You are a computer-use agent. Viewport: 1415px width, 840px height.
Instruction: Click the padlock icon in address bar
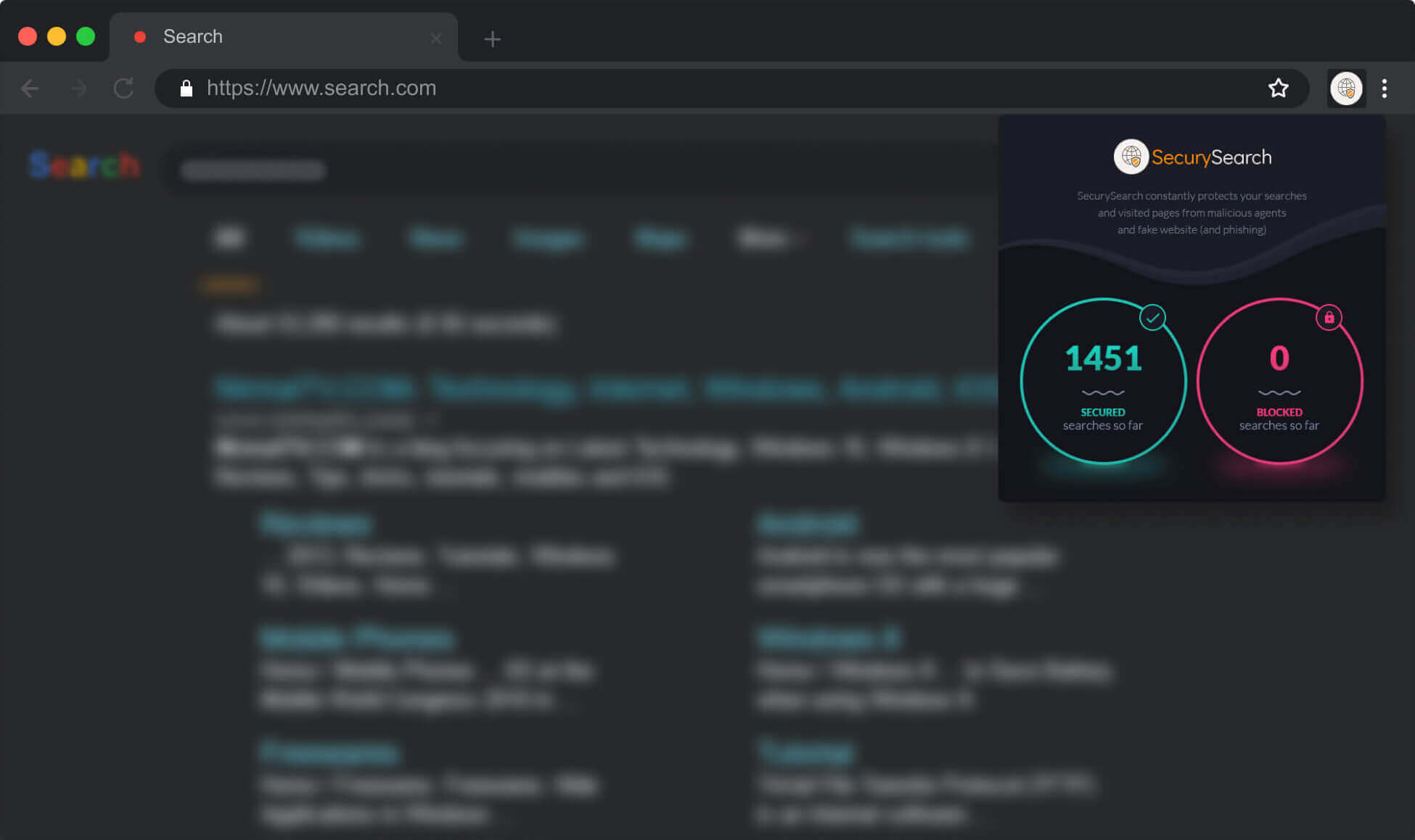[186, 88]
